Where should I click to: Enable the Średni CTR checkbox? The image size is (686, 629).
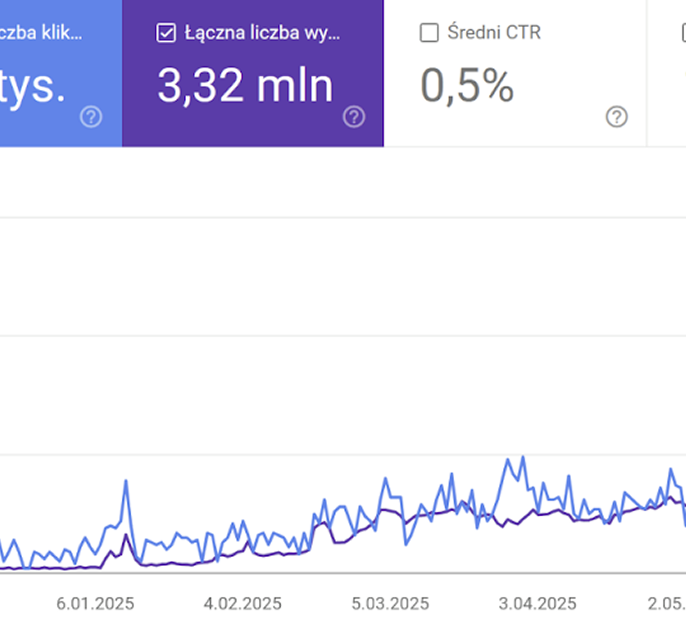[x=430, y=33]
